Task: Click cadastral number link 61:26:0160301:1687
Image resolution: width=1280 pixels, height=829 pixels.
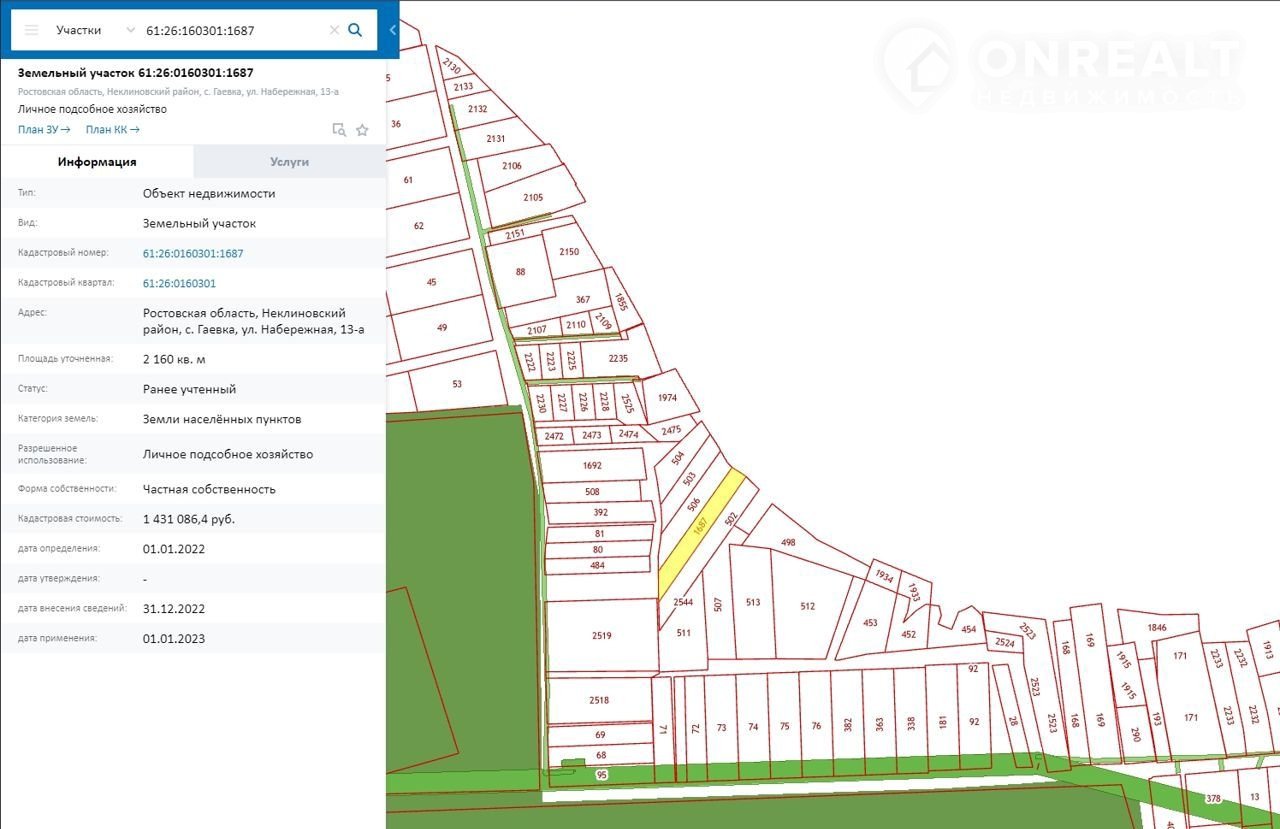Action: [x=193, y=253]
